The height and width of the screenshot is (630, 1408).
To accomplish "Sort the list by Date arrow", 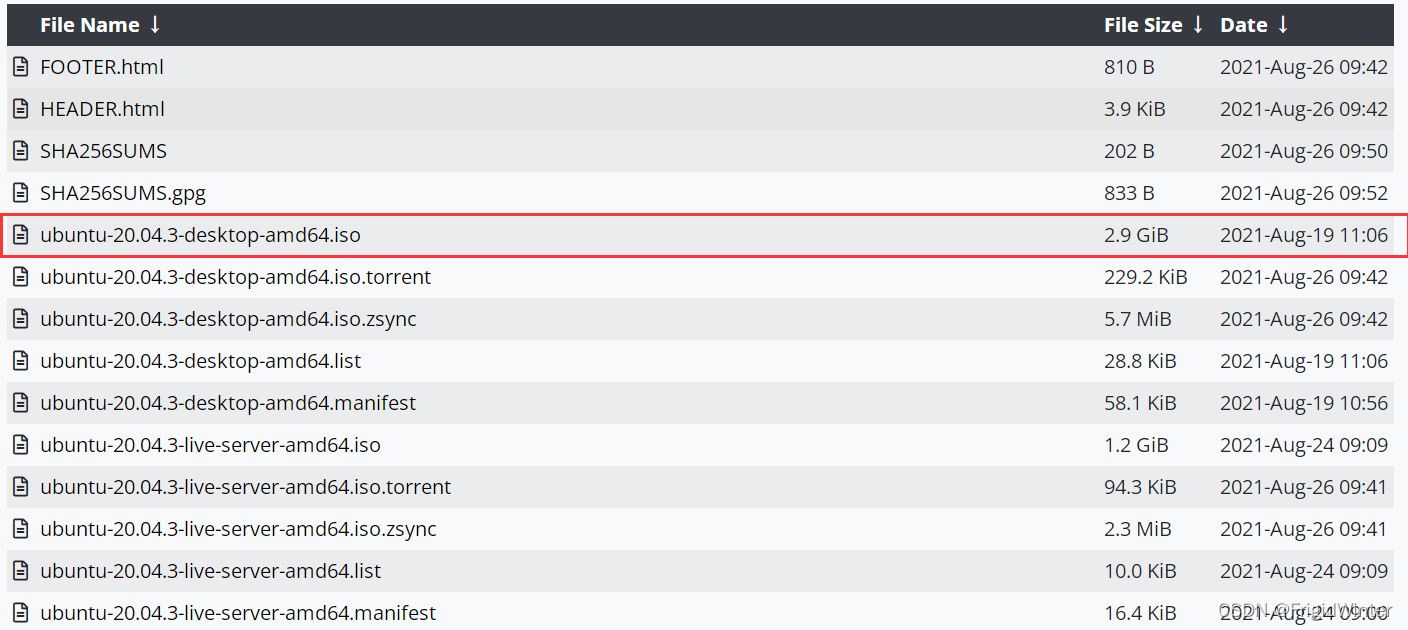I will (1283, 25).
